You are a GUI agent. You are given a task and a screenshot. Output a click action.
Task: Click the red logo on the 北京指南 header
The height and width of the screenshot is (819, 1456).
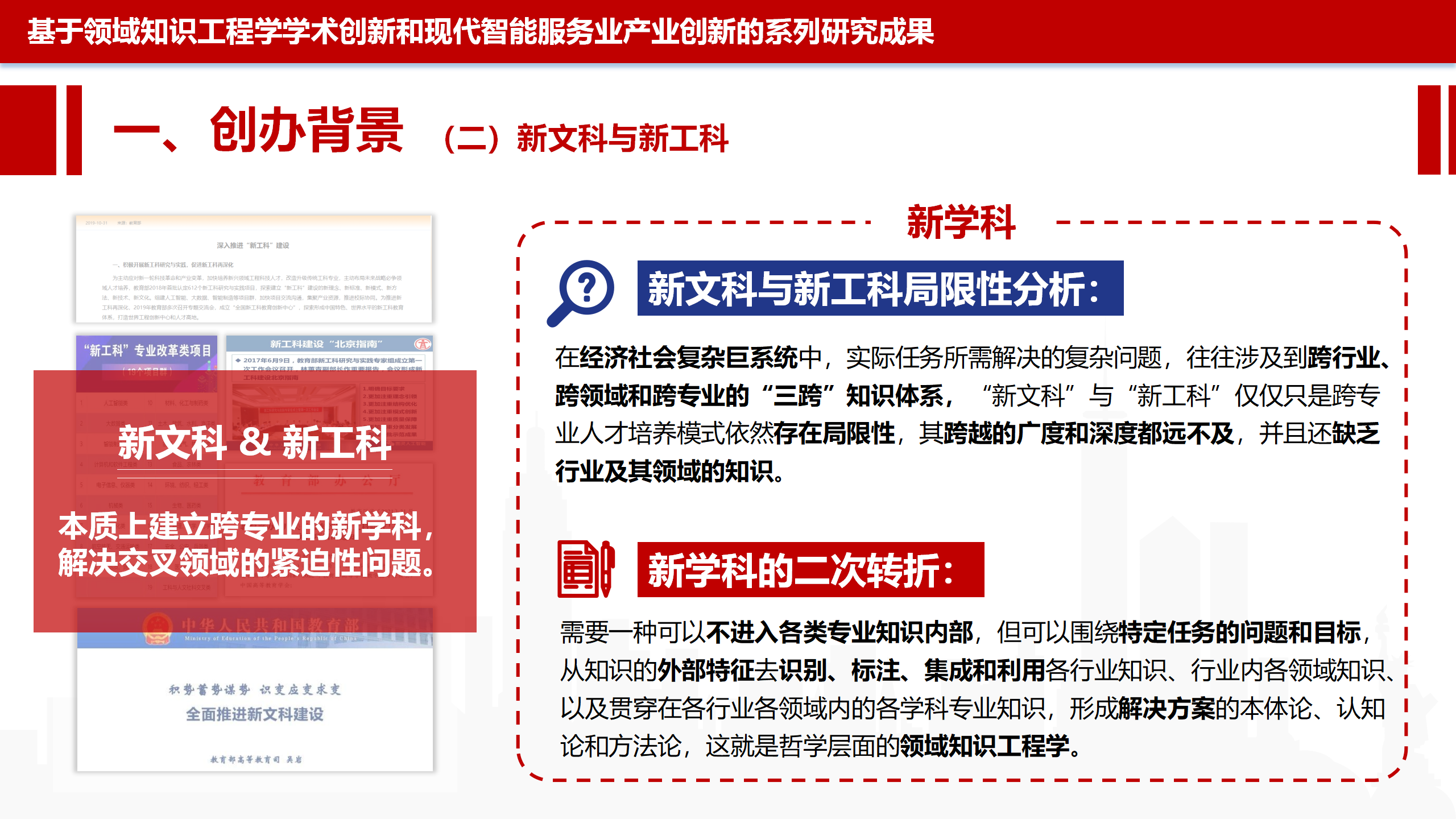point(423,344)
